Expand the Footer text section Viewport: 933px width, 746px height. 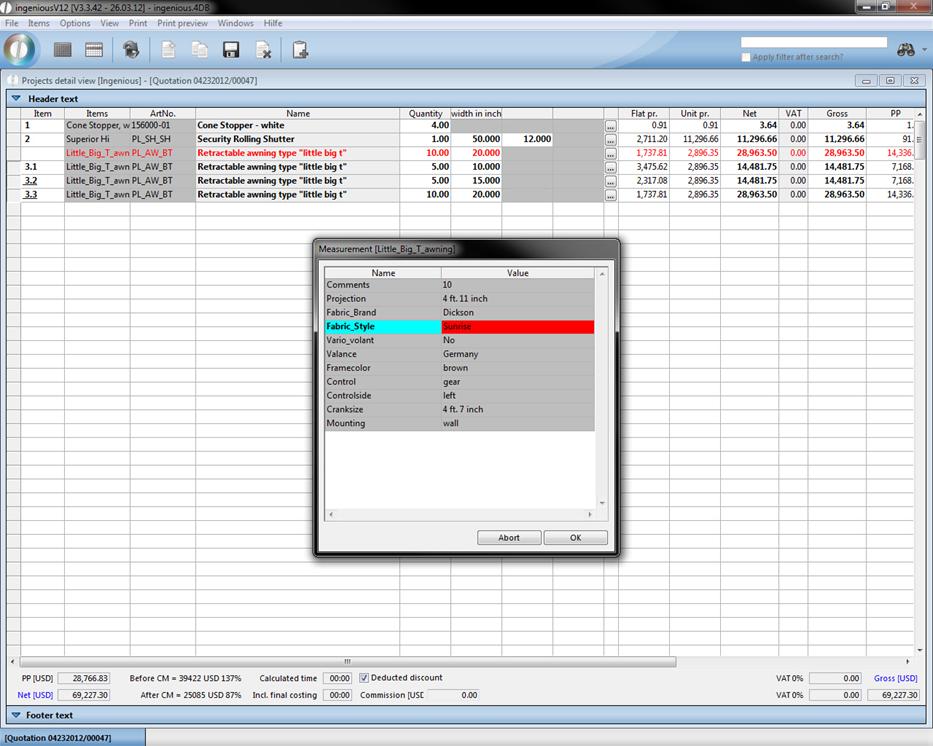16,715
